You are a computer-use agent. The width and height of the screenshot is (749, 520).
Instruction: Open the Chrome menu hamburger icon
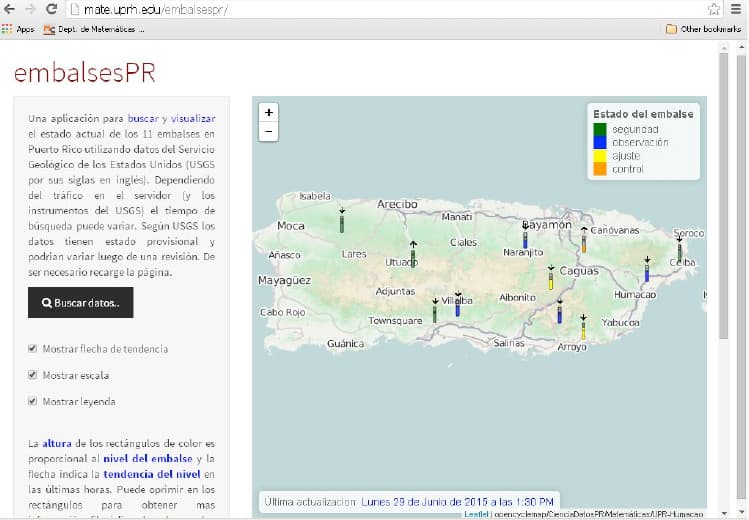(736, 9)
